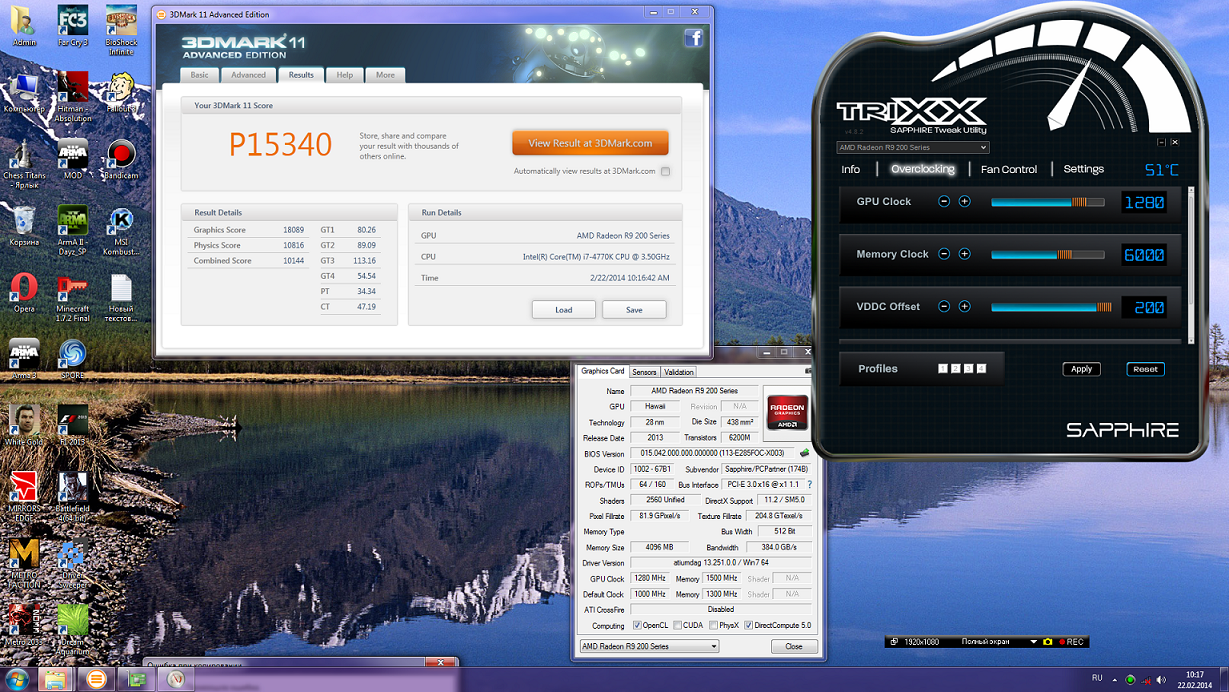Open the Recycle Bin (Корзина) icon
The image size is (1229, 692).
[x=23, y=226]
